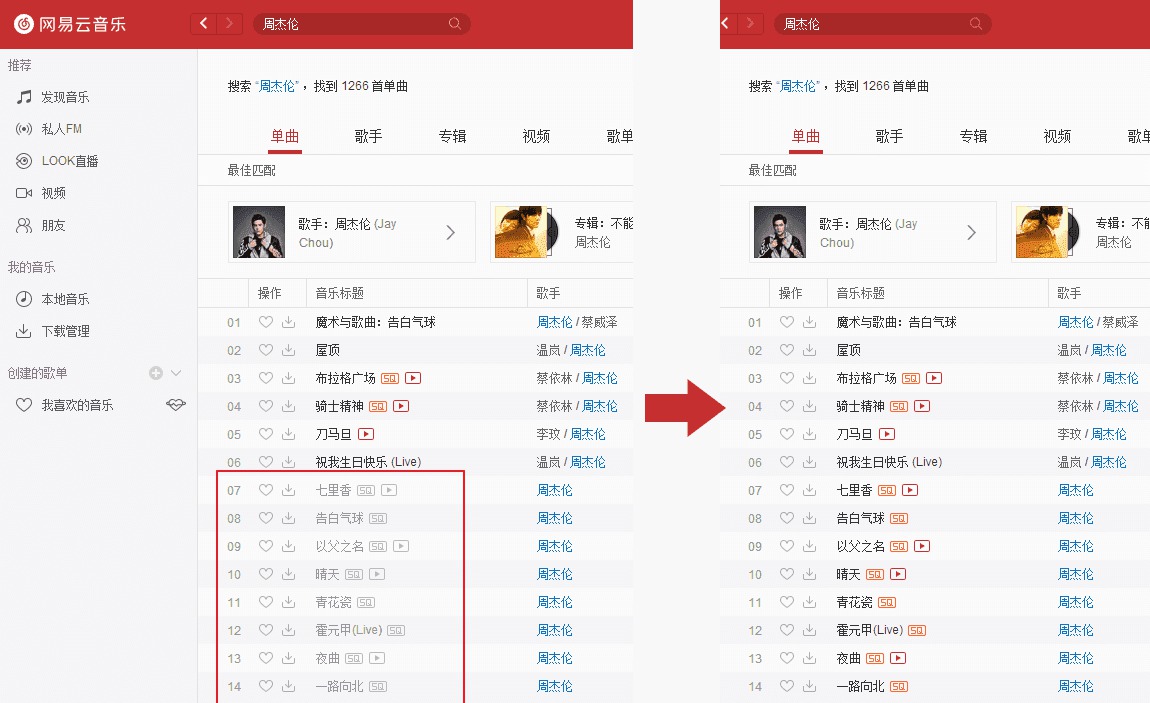Download 屋顶 in left window
This screenshot has height=703, width=1150.
(x=289, y=350)
